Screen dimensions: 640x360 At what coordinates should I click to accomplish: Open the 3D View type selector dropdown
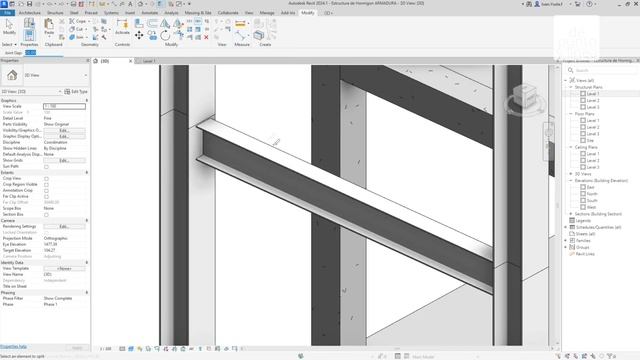click(86, 75)
